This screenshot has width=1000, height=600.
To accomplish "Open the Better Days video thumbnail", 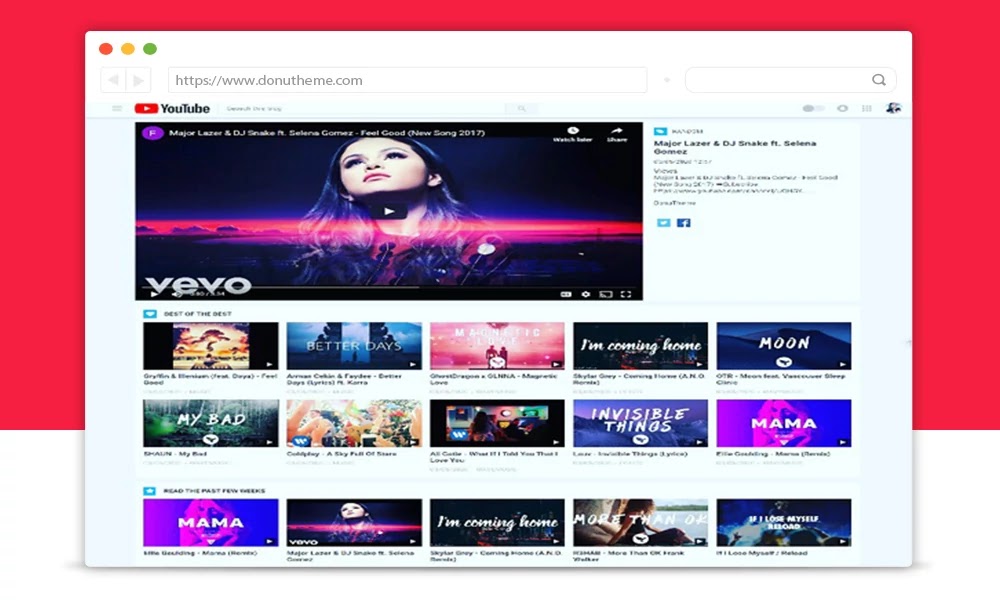I will pyautogui.click(x=354, y=346).
